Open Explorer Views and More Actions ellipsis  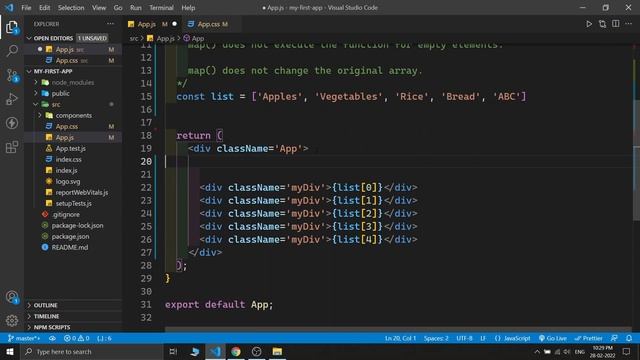coord(111,24)
